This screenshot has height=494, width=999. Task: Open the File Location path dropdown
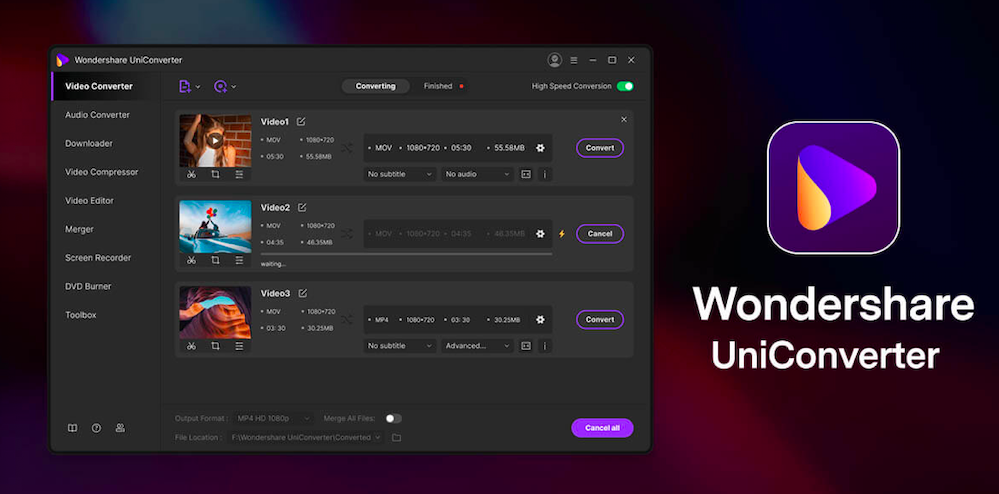[306, 437]
